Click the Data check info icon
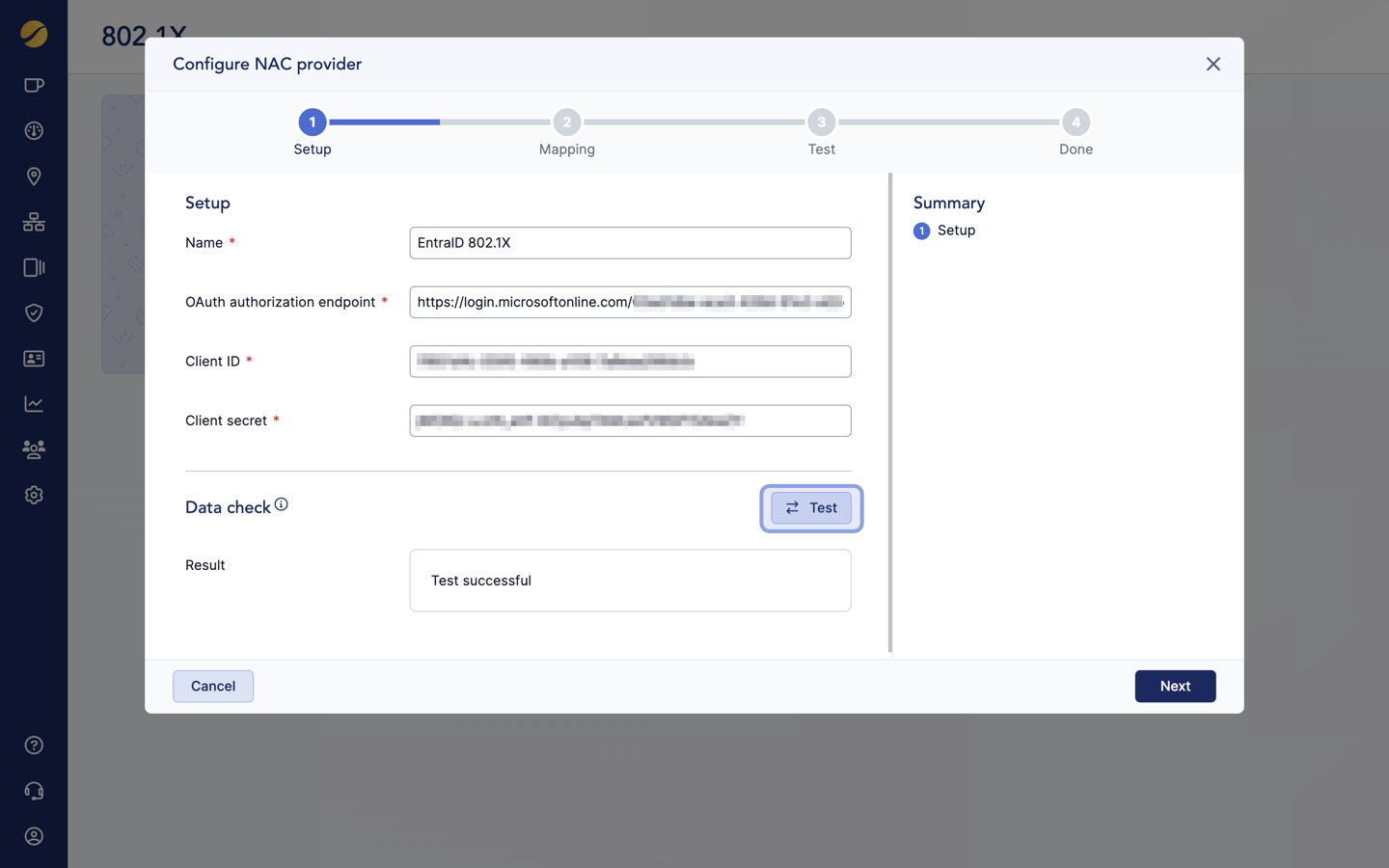 (281, 504)
